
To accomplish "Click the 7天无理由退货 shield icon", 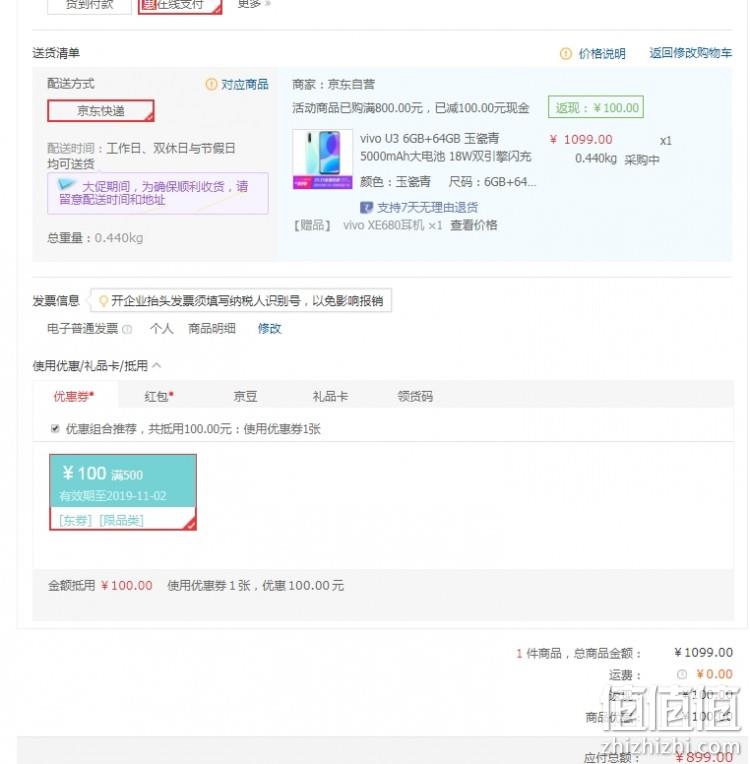I will pos(366,208).
